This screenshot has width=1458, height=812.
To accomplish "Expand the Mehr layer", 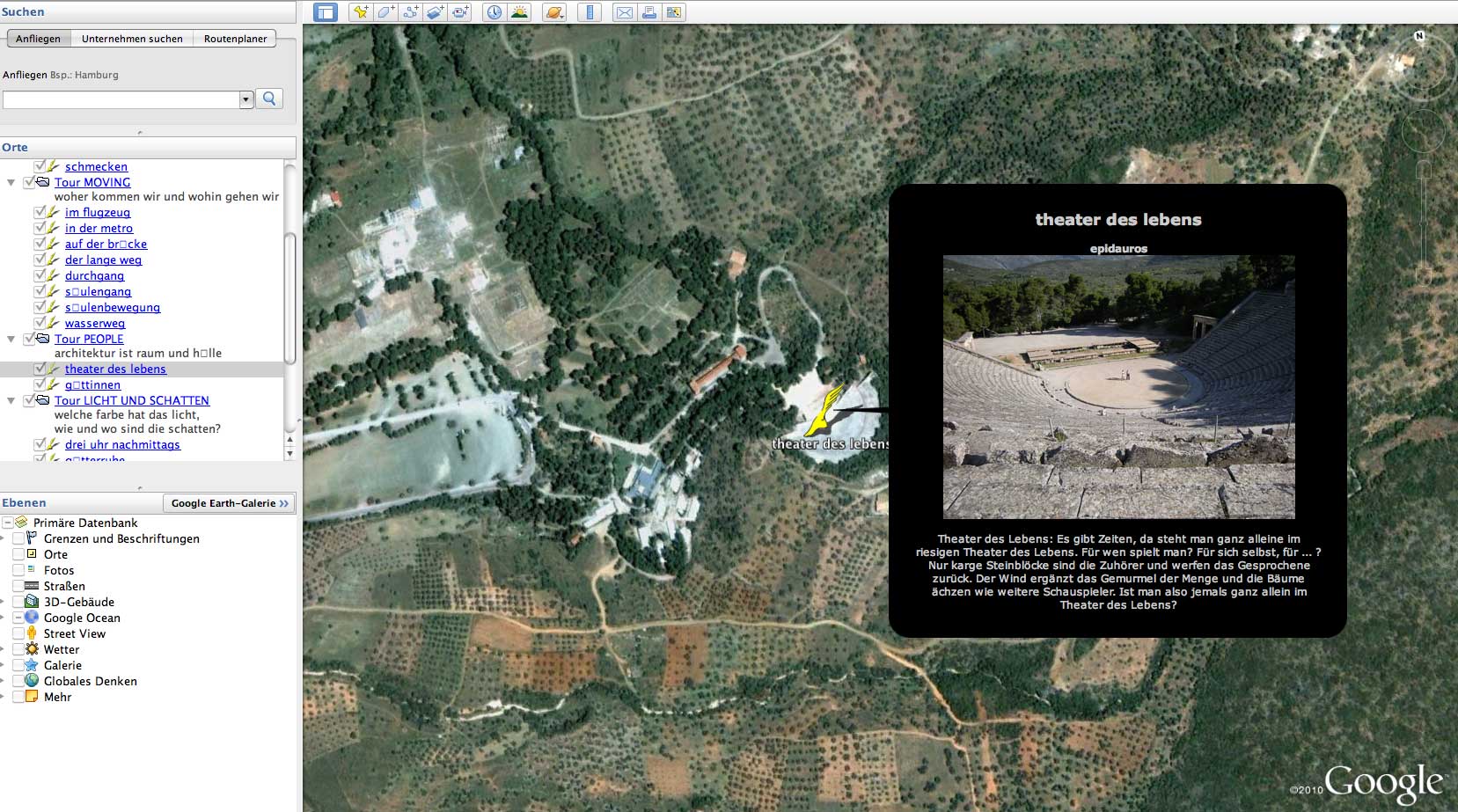I will coord(3,697).
